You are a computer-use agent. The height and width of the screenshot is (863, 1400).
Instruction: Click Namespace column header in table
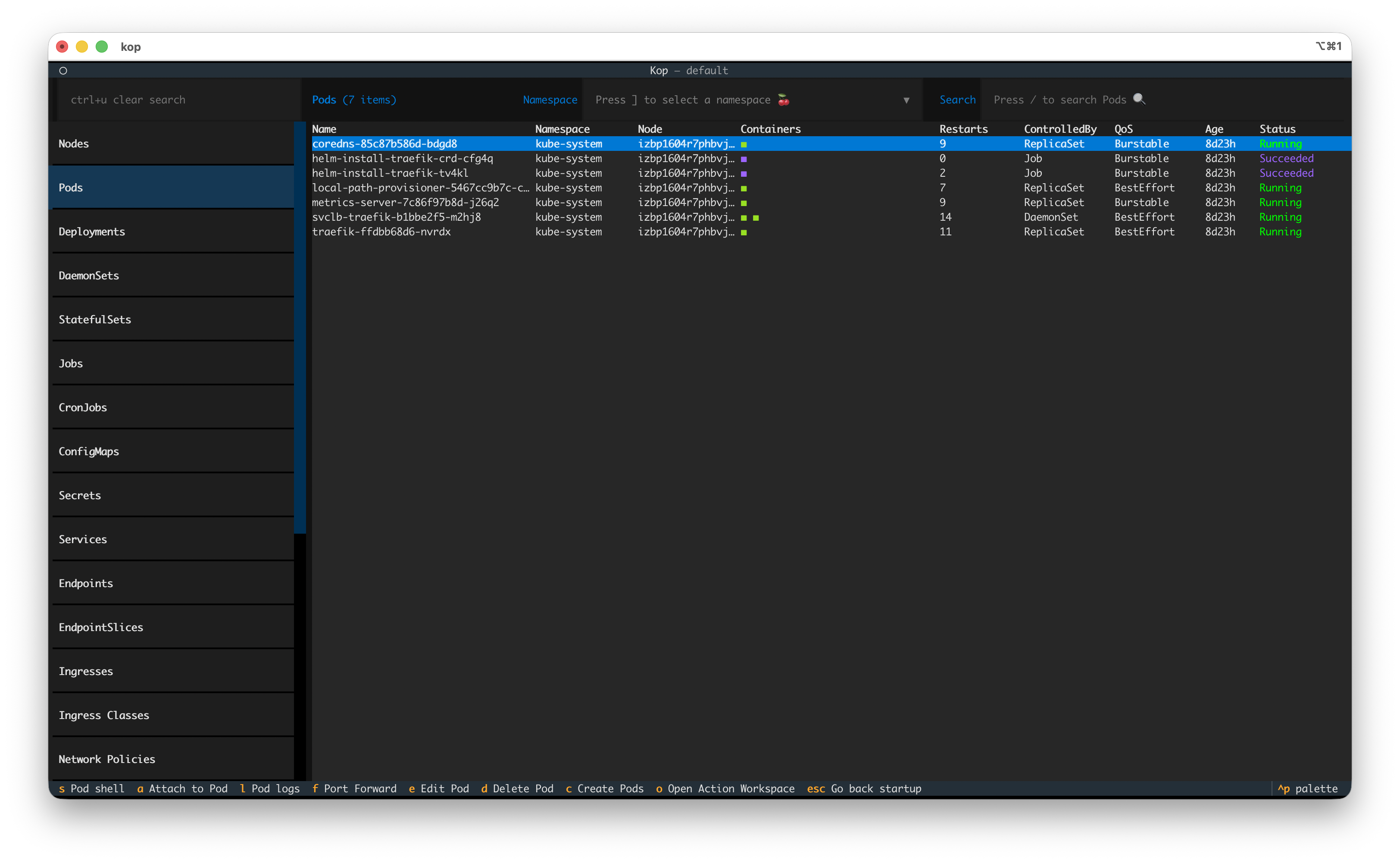click(562, 130)
